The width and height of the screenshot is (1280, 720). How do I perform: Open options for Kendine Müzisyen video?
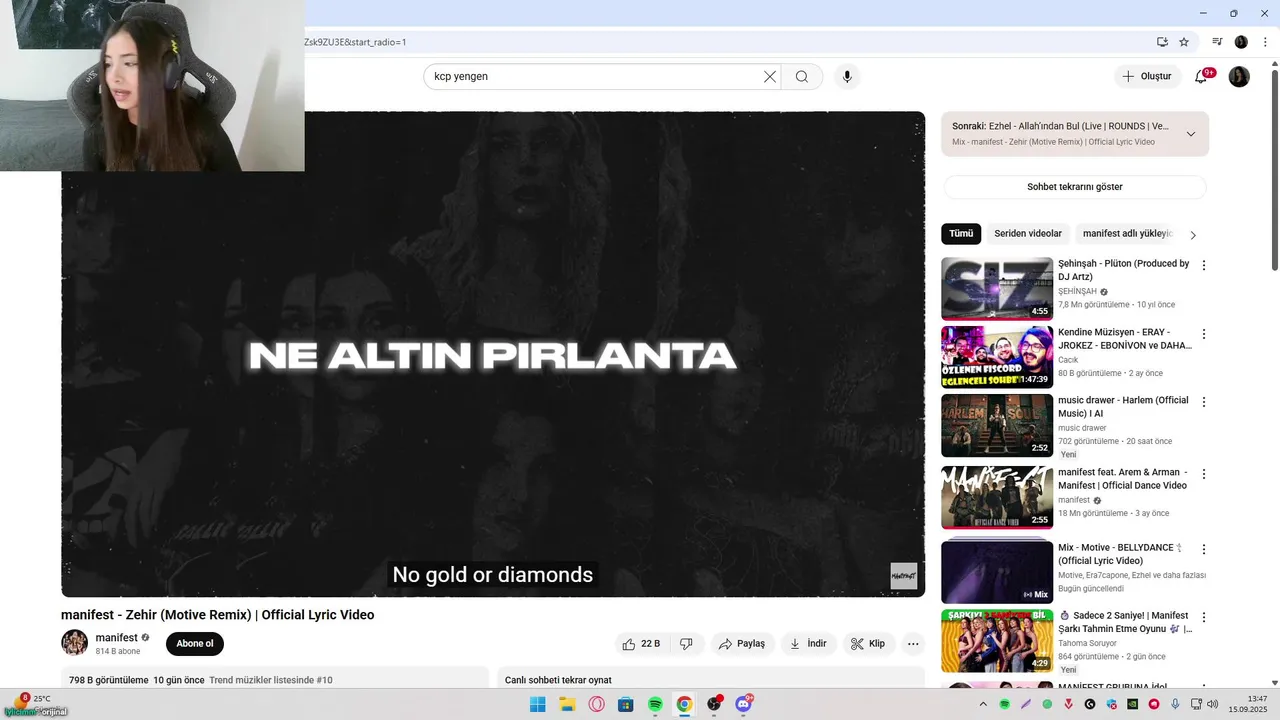tap(1204, 333)
